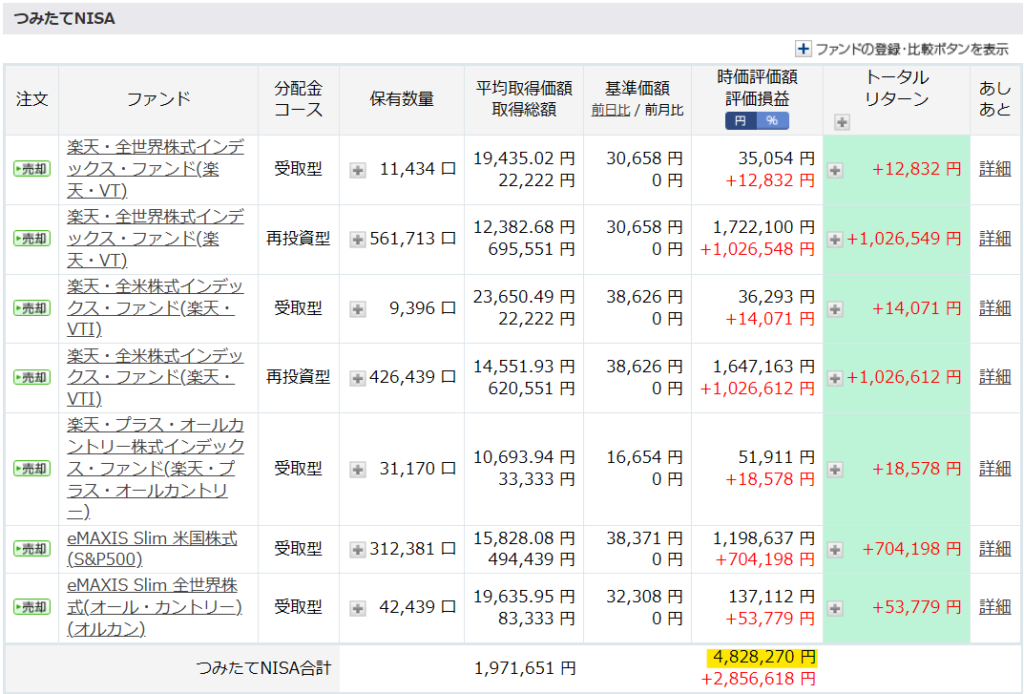Click the 売却 button for 楽天・VT 再投資型

point(31,239)
